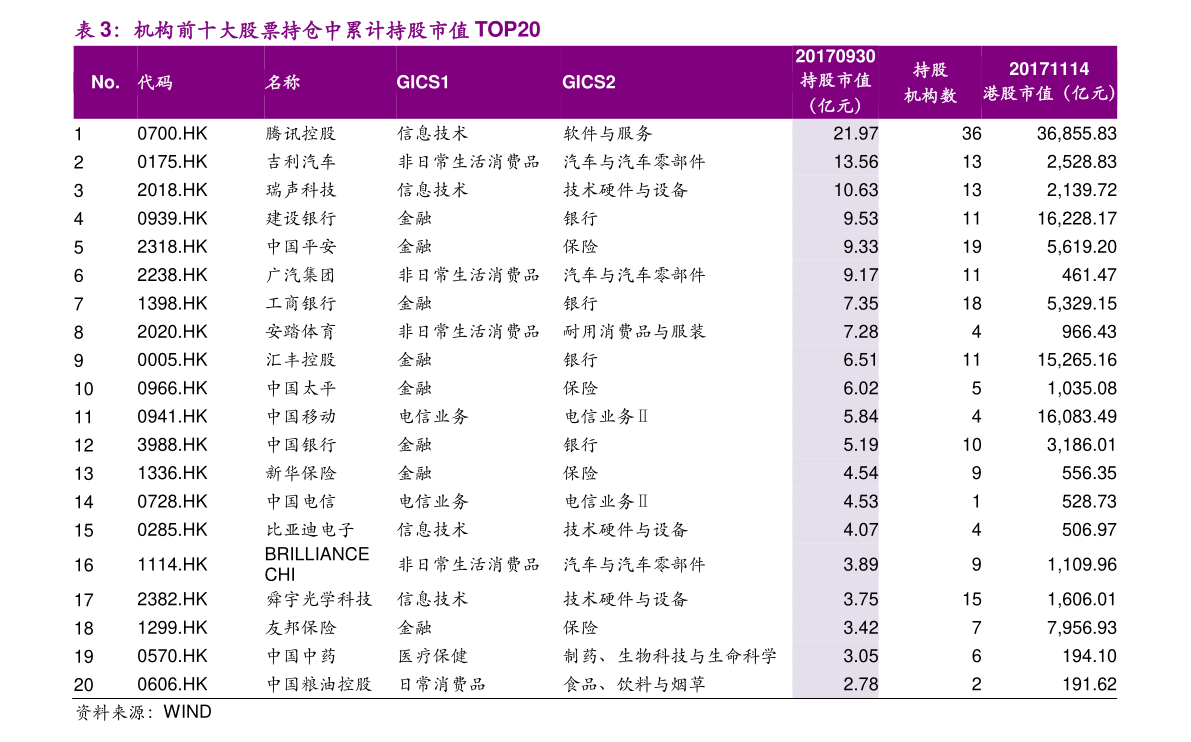Select stock code 2238.HK
1191x742 pixels.
tap(172, 275)
